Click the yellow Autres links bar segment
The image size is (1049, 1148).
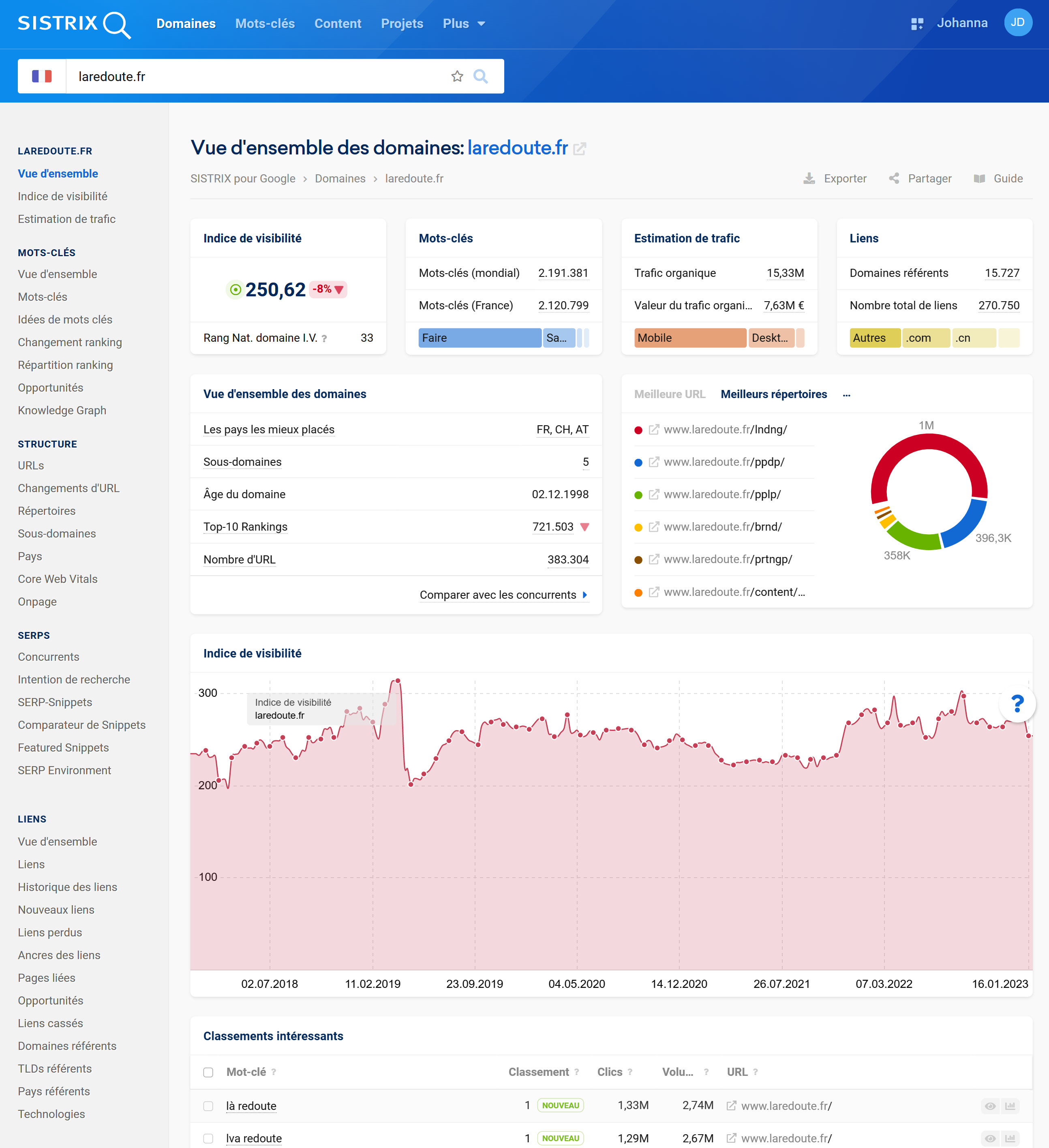pyautogui.click(x=875, y=338)
